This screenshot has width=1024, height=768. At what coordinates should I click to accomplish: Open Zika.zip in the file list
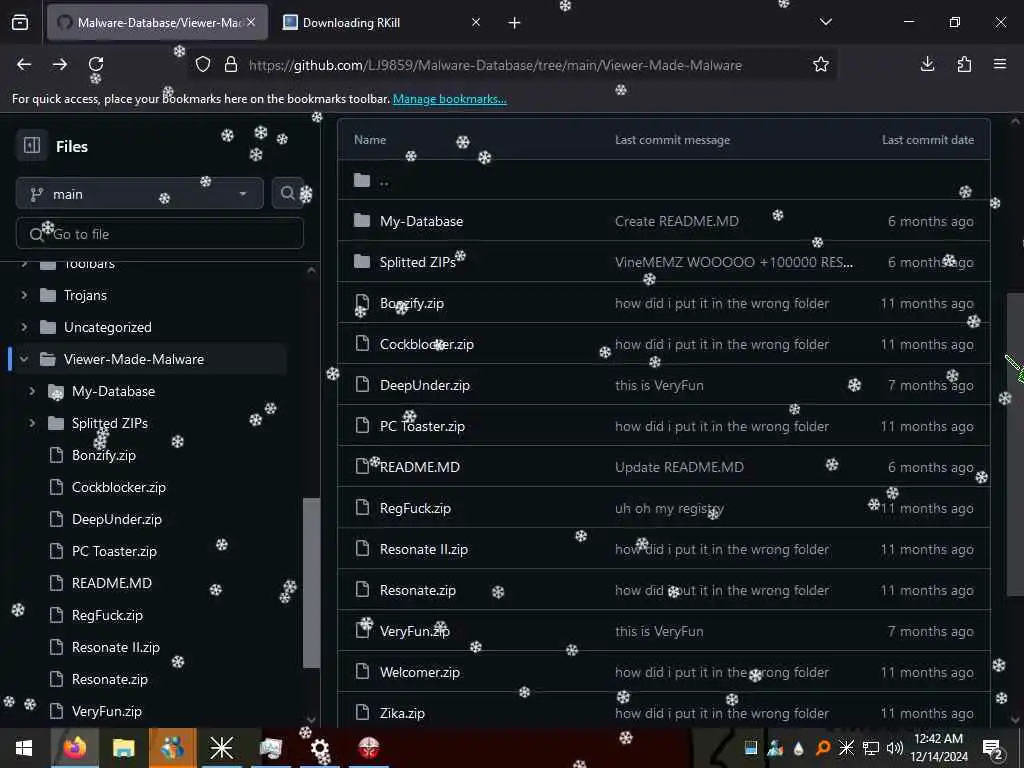coord(402,714)
